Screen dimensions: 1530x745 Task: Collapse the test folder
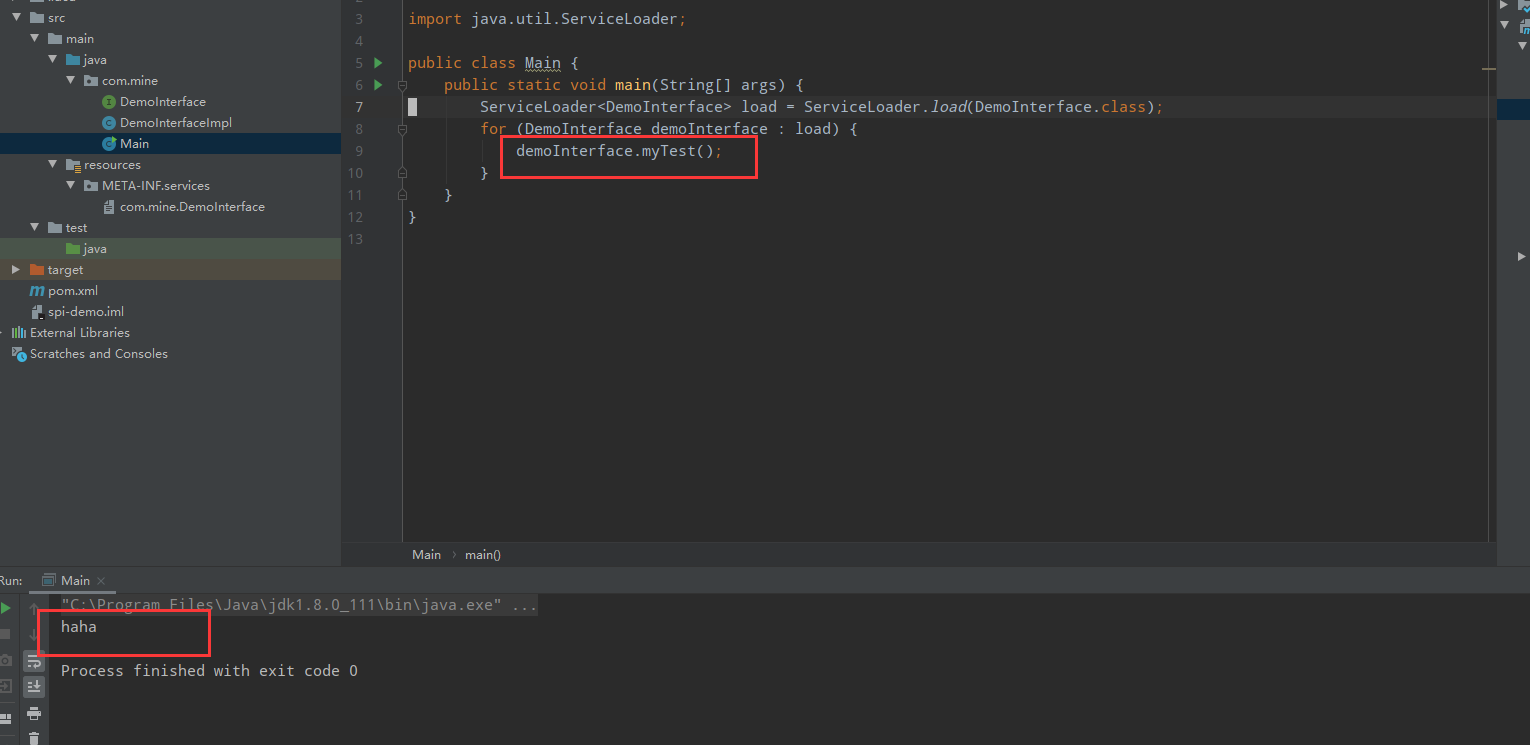coord(34,228)
